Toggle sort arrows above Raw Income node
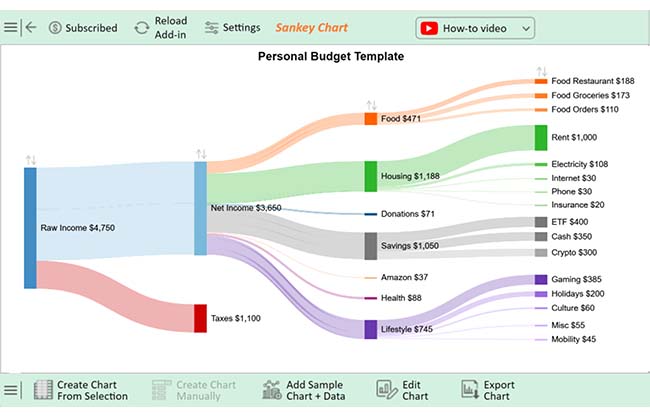The height and width of the screenshot is (417, 650). click(31, 160)
